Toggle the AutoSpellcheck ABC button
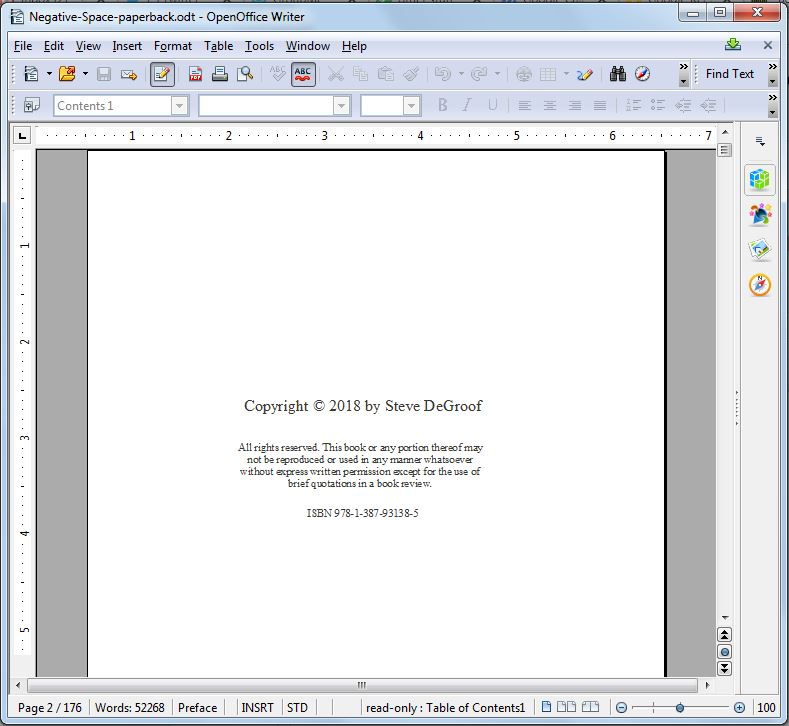The width and height of the screenshot is (789, 726). pos(303,74)
